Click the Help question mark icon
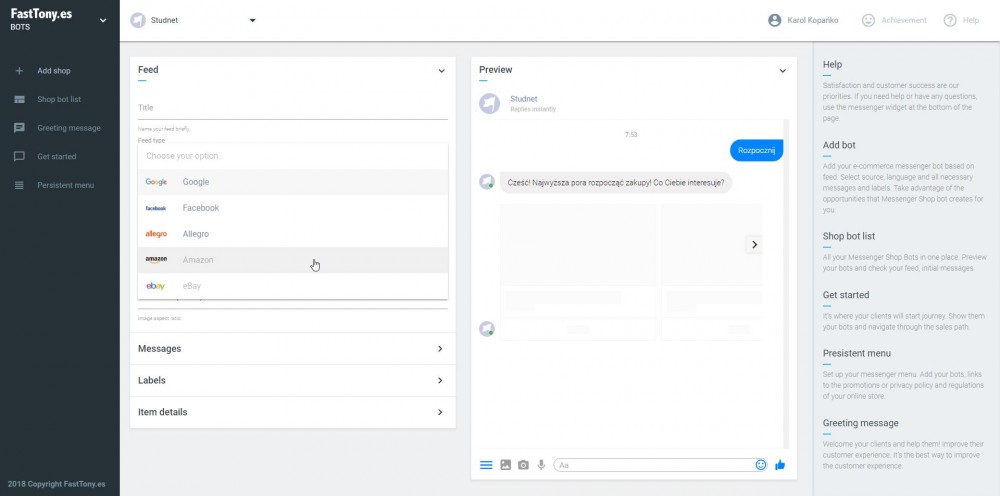1000x496 pixels. point(950,20)
